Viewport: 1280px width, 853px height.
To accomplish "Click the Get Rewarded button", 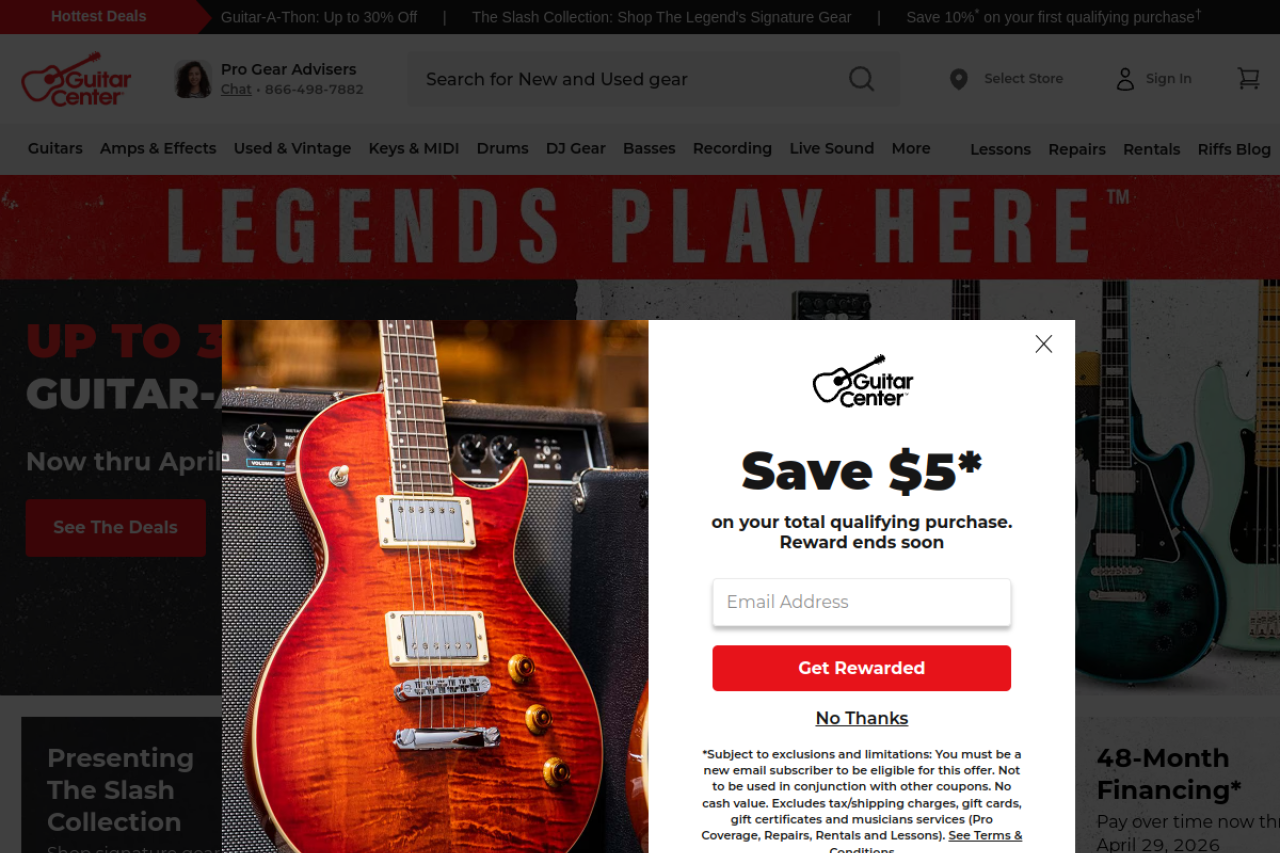I will pos(861,668).
